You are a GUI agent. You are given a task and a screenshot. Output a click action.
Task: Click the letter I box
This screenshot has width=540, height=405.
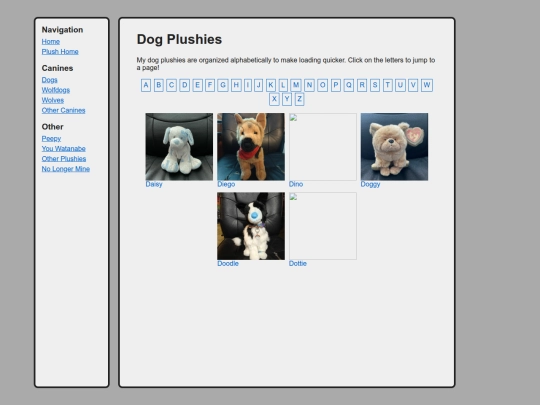coord(248,85)
